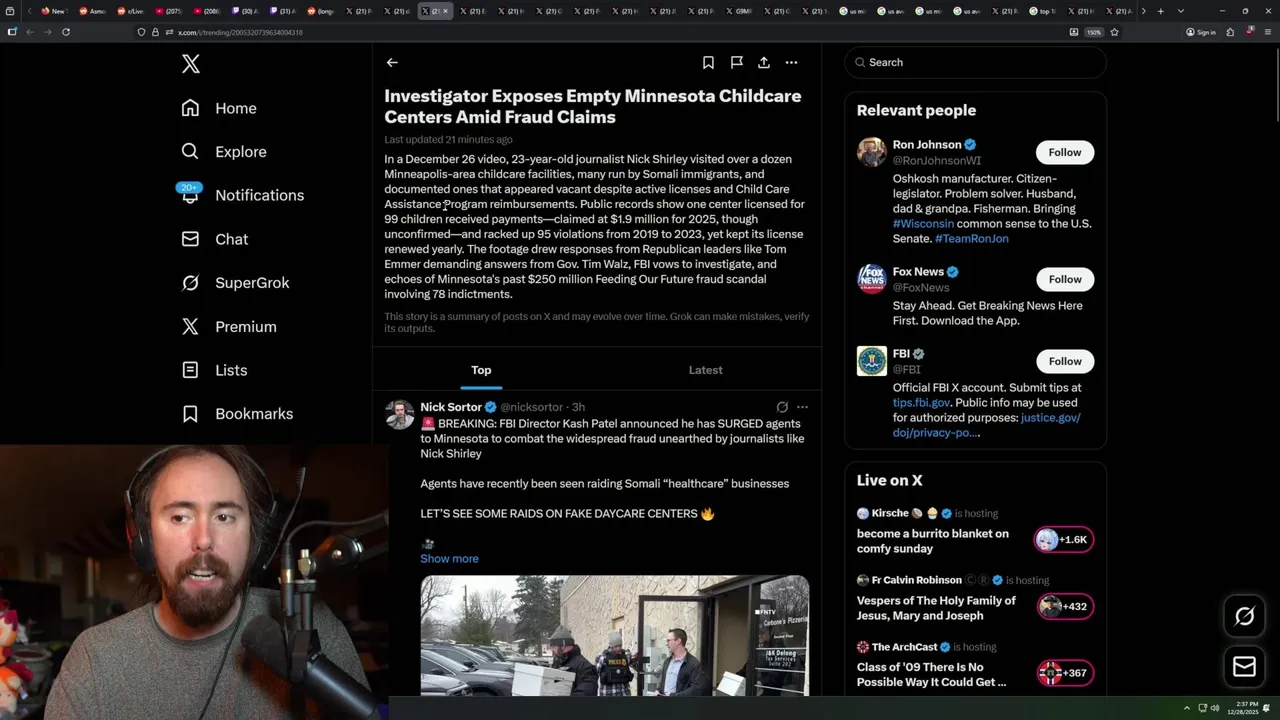Click the 150% zoom level indicator
Viewport: 1280px width, 720px height.
[1094, 32]
